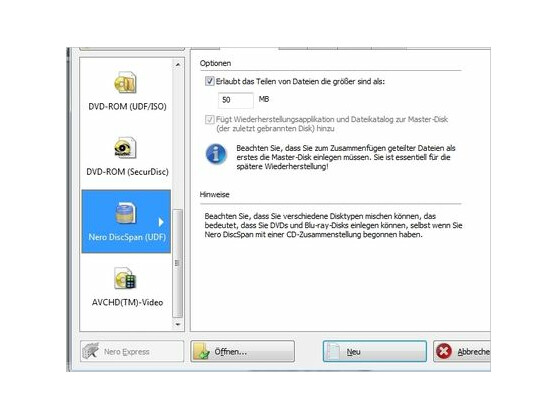
Task: Click the 'DVD-ROM (SecurDisc)' label
Action: coord(127,172)
